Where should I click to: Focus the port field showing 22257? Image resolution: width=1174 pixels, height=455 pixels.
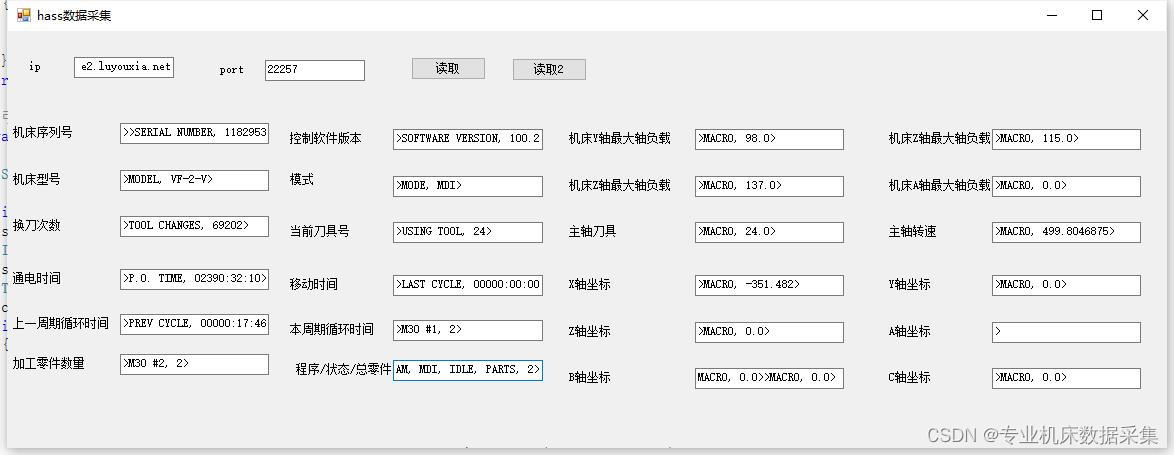[314, 70]
